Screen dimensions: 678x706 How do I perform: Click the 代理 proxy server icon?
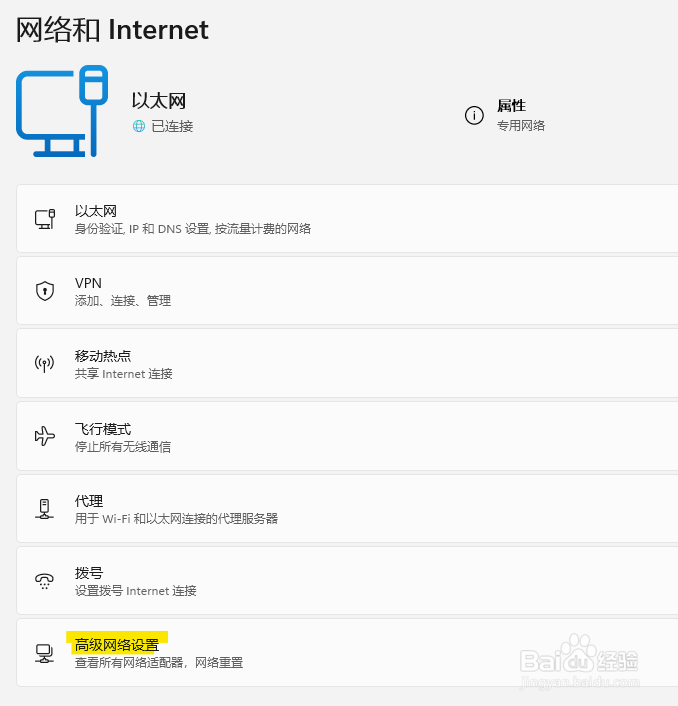44,509
